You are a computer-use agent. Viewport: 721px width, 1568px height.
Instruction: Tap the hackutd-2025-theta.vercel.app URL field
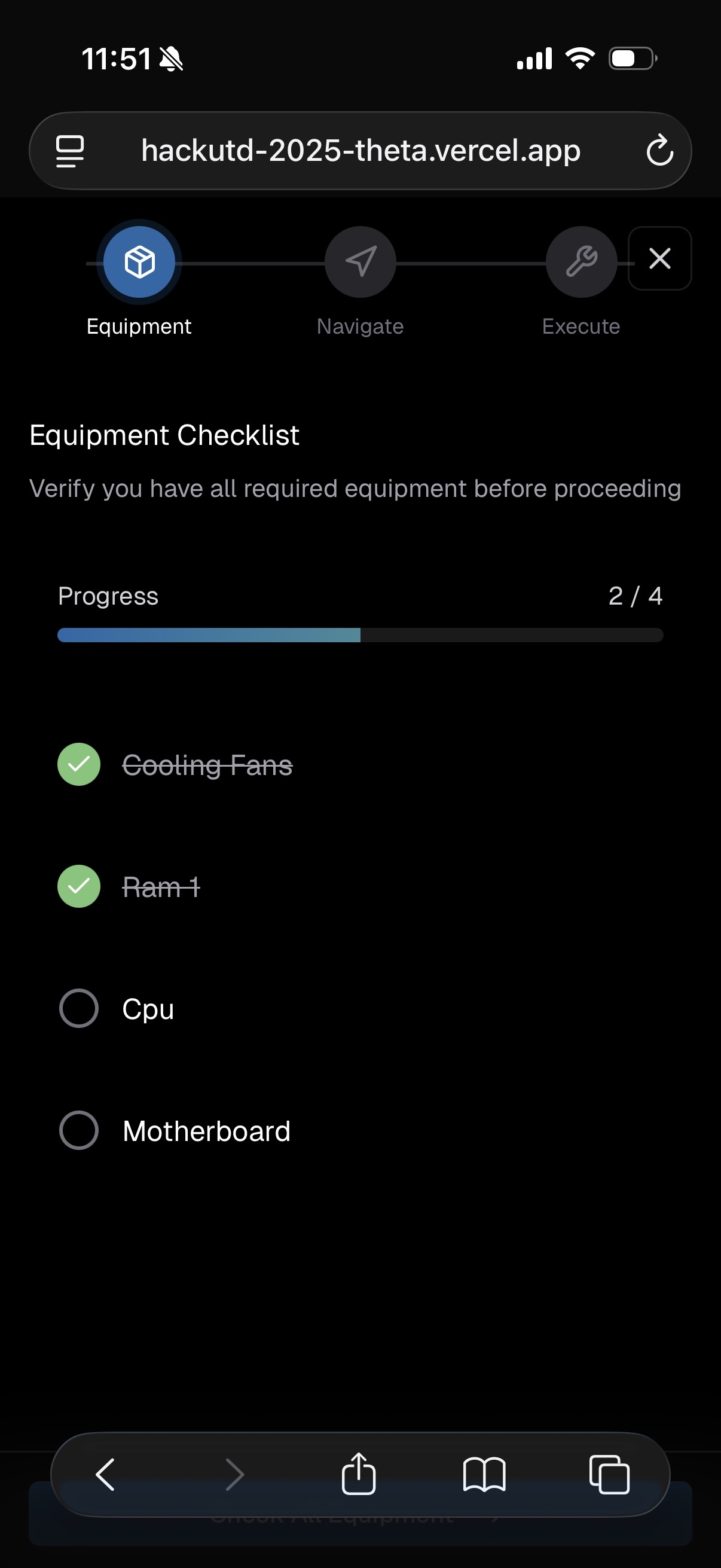pyautogui.click(x=360, y=150)
